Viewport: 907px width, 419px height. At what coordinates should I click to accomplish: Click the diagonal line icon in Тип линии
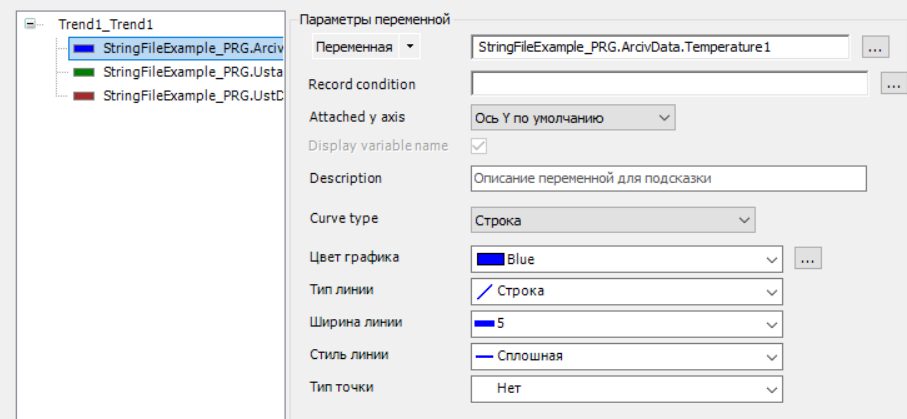click(x=484, y=291)
